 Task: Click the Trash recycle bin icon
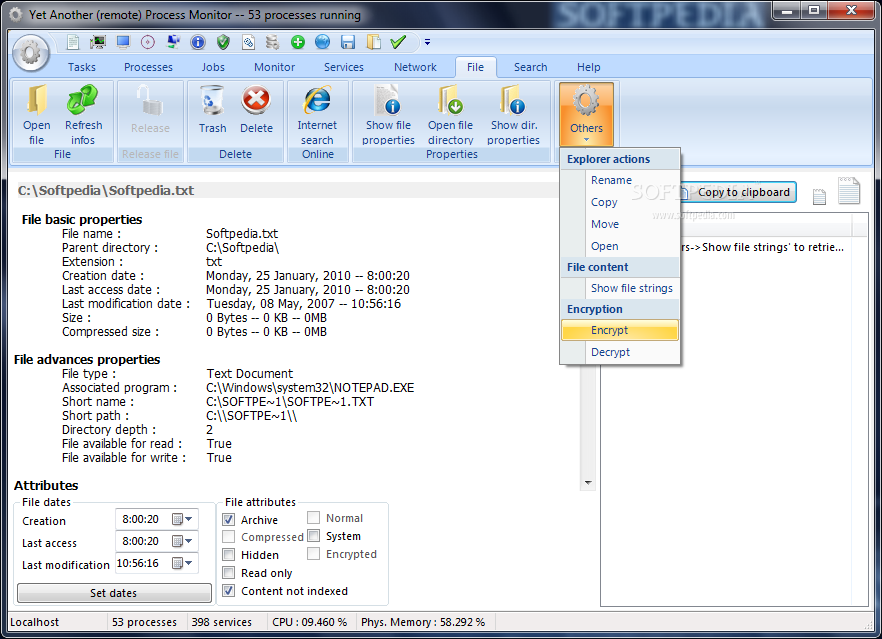click(212, 101)
